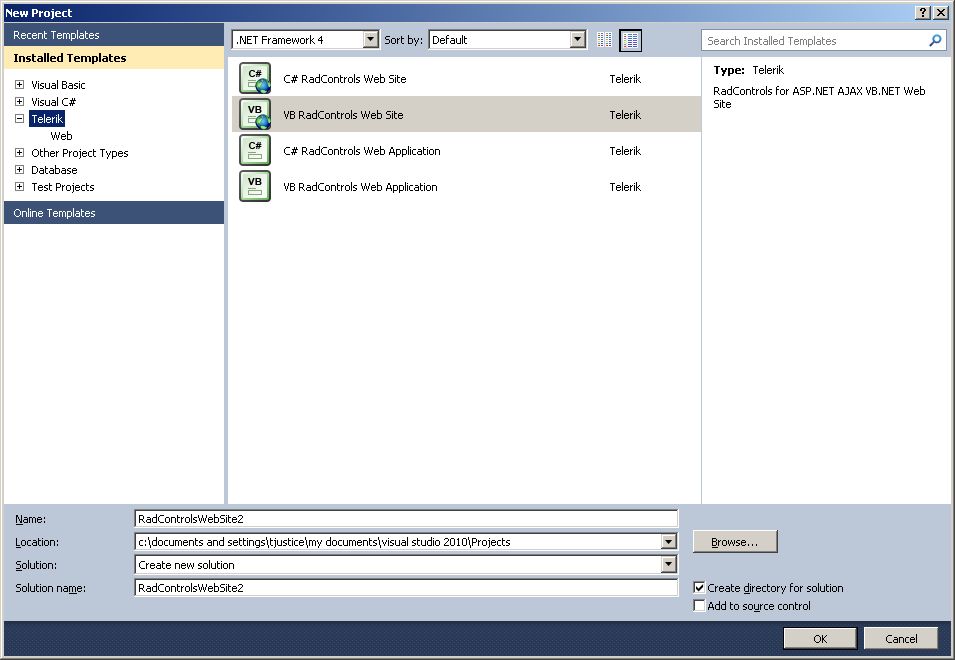Screen dimensions: 955x660
Task: Click the Name text field
Action: coord(406,519)
